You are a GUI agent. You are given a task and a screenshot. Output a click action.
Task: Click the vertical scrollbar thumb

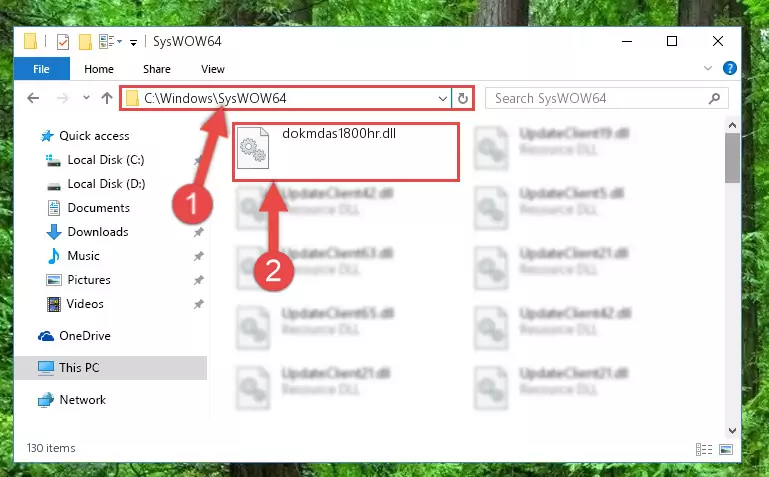[x=732, y=158]
